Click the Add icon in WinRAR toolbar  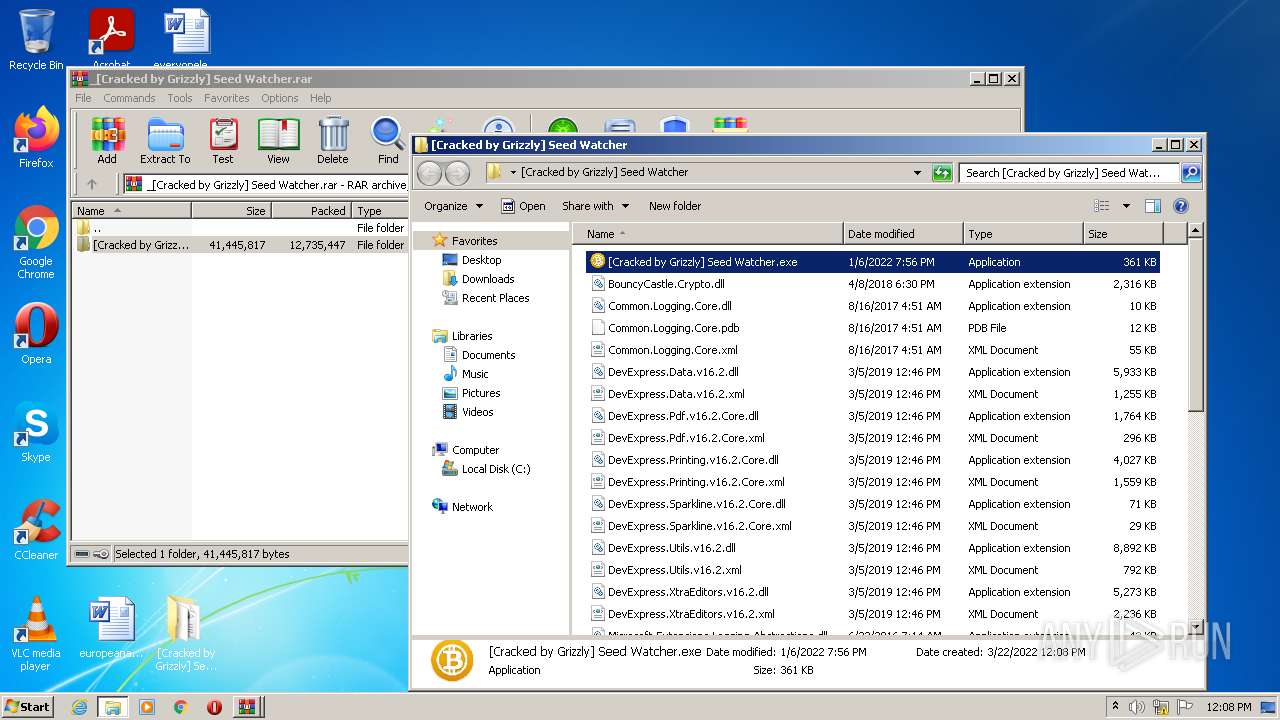click(107, 141)
